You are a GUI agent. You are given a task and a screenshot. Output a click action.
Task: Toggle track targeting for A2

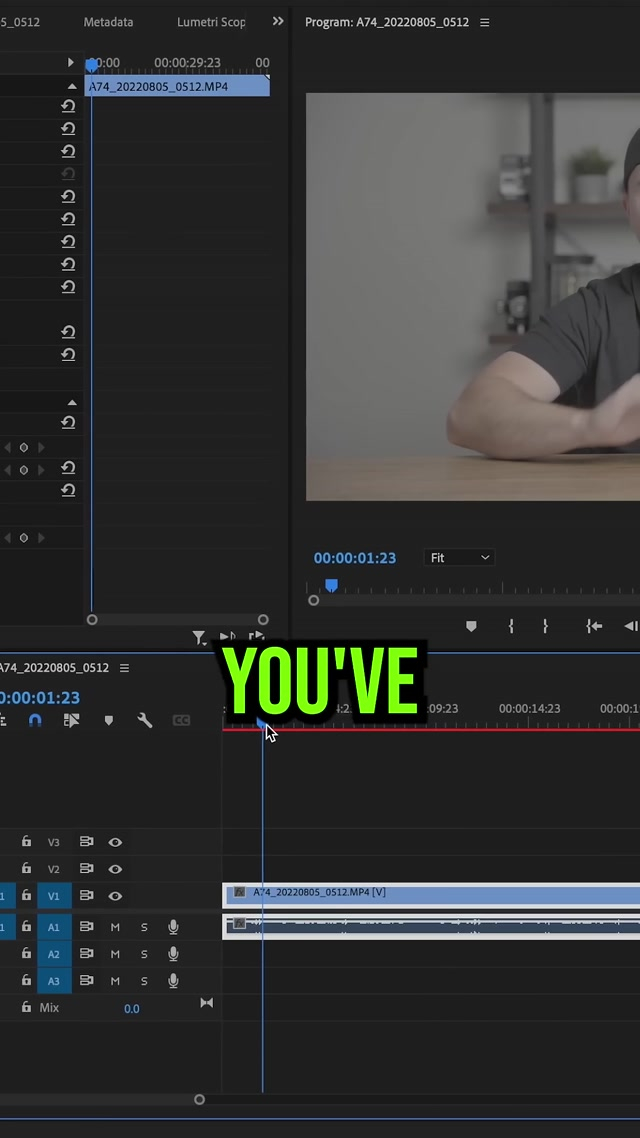[54, 954]
